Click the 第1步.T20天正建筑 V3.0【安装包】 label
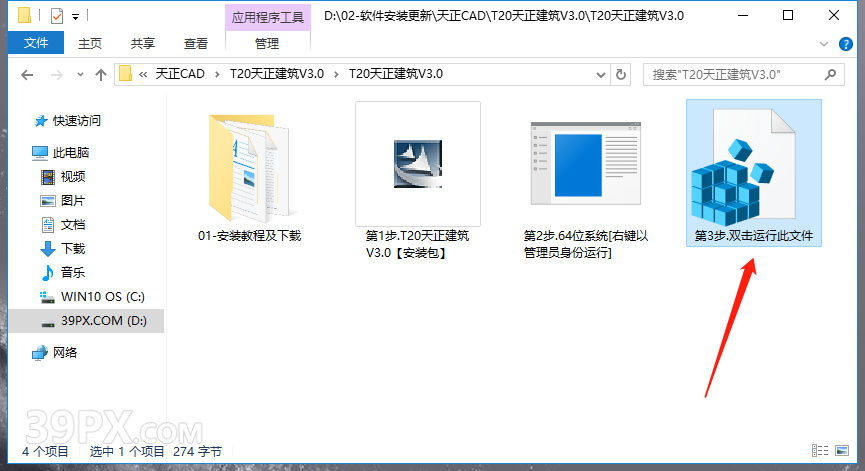Image resolution: width=865 pixels, height=471 pixels. coord(418,244)
